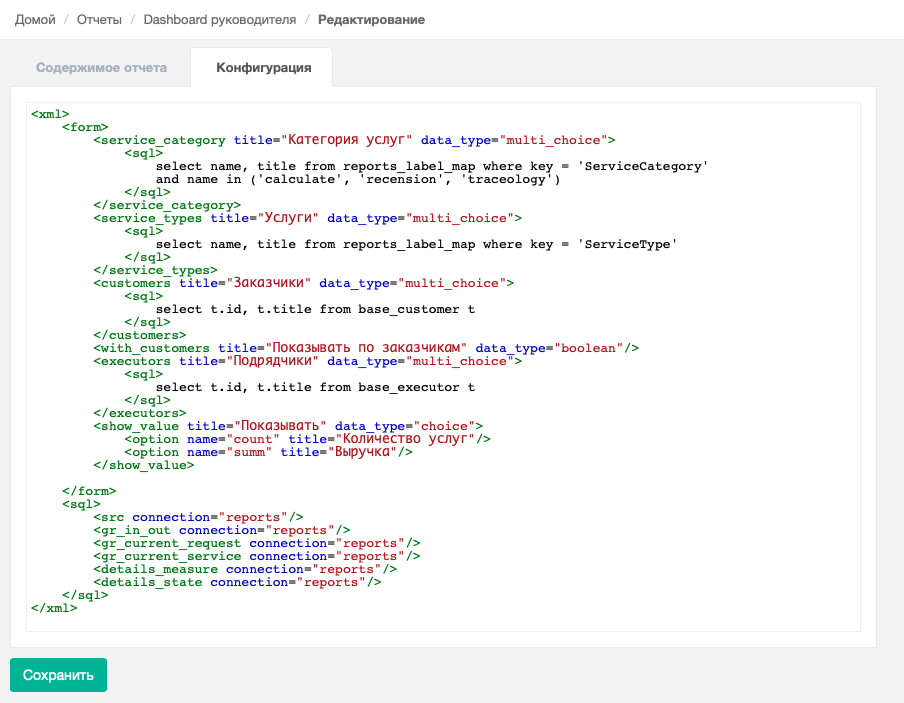This screenshot has height=703, width=904.
Task: Click the "Количество услуг" title value
Action: click(x=405, y=439)
